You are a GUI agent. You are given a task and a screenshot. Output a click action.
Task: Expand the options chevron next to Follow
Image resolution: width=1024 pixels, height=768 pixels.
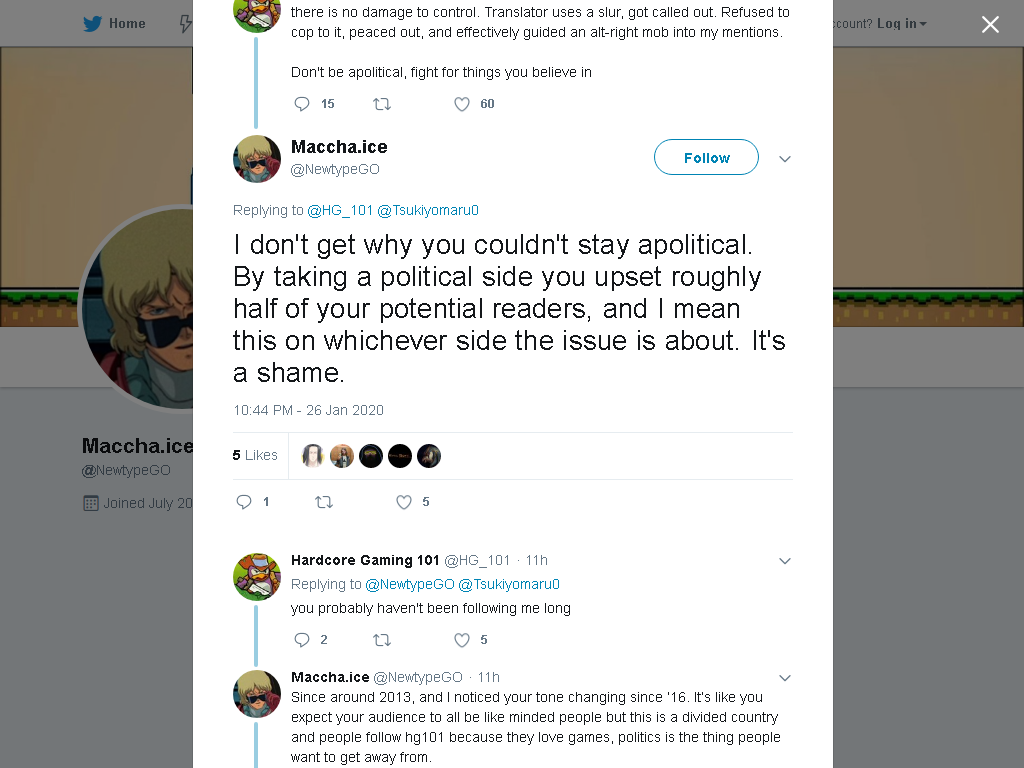[785, 159]
